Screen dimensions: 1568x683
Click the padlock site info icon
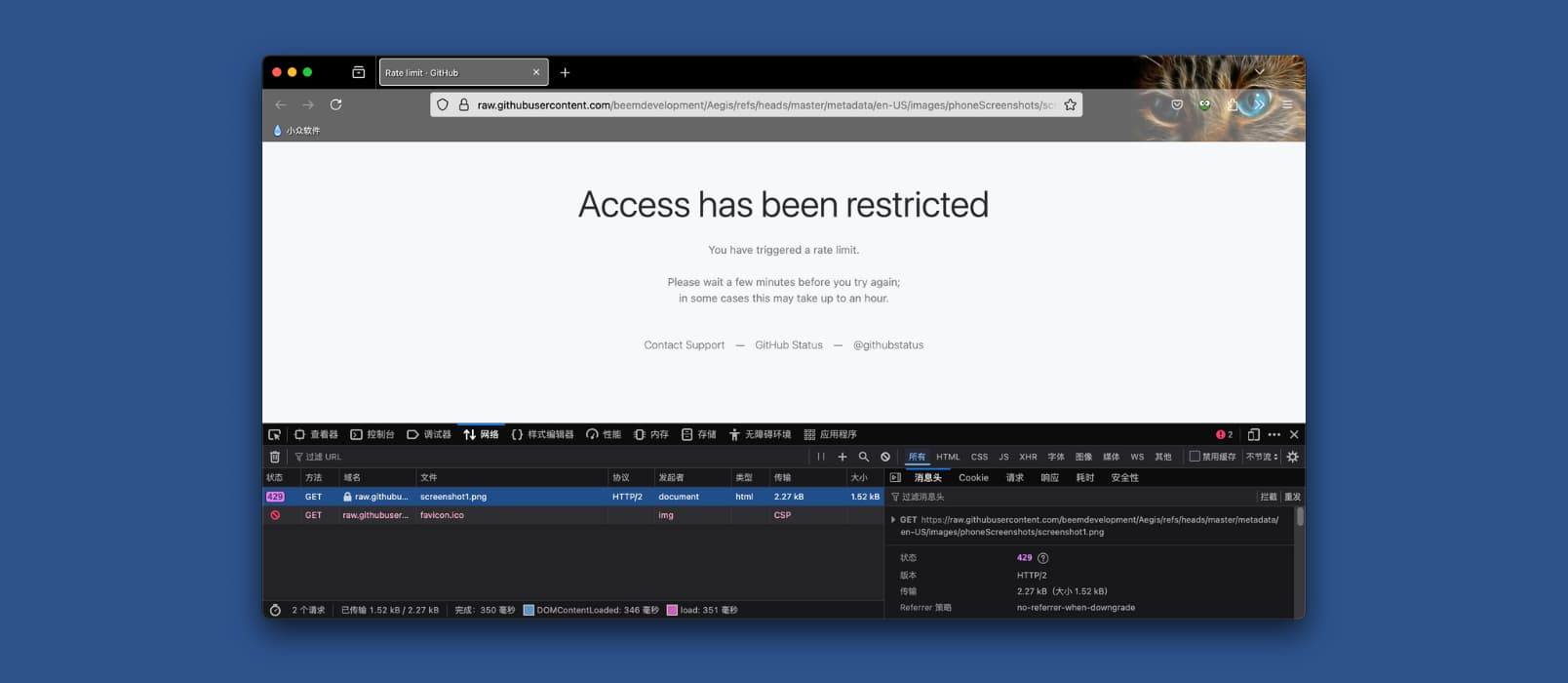[464, 104]
